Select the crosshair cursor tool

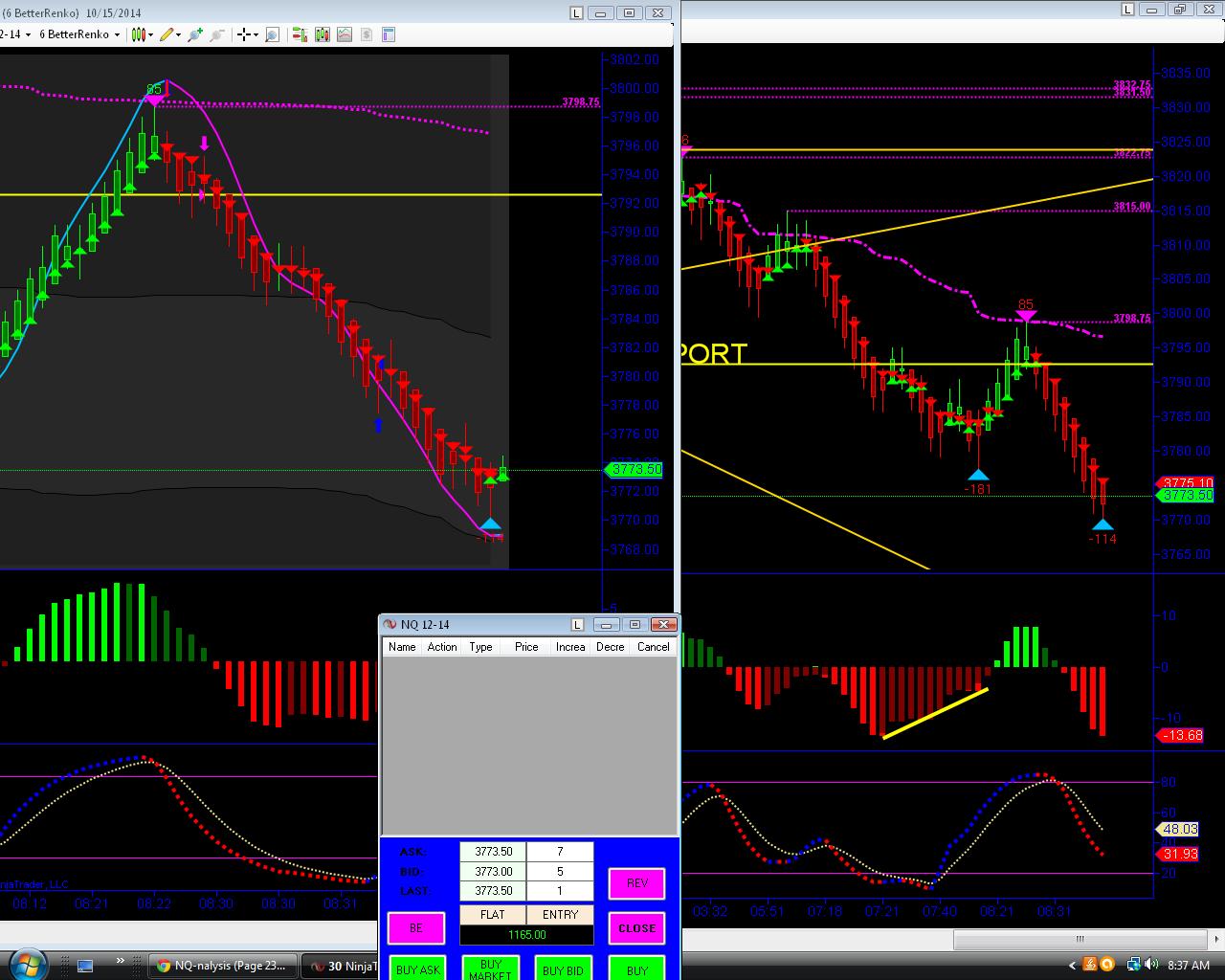243,34
